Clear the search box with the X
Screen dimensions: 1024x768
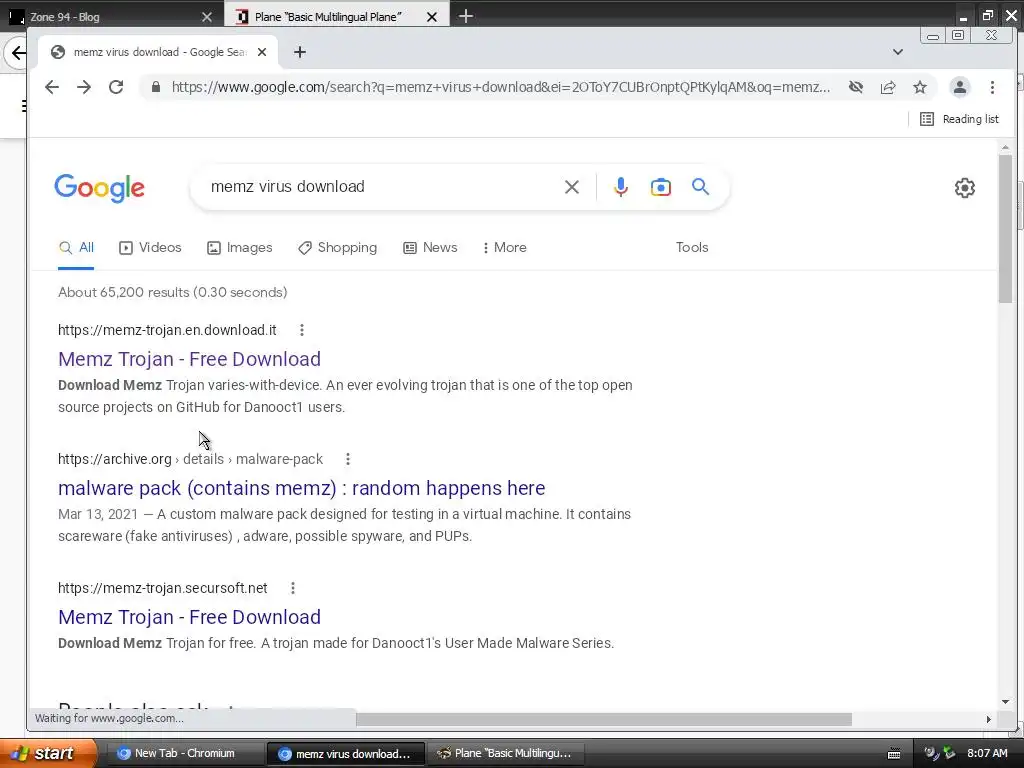point(571,187)
